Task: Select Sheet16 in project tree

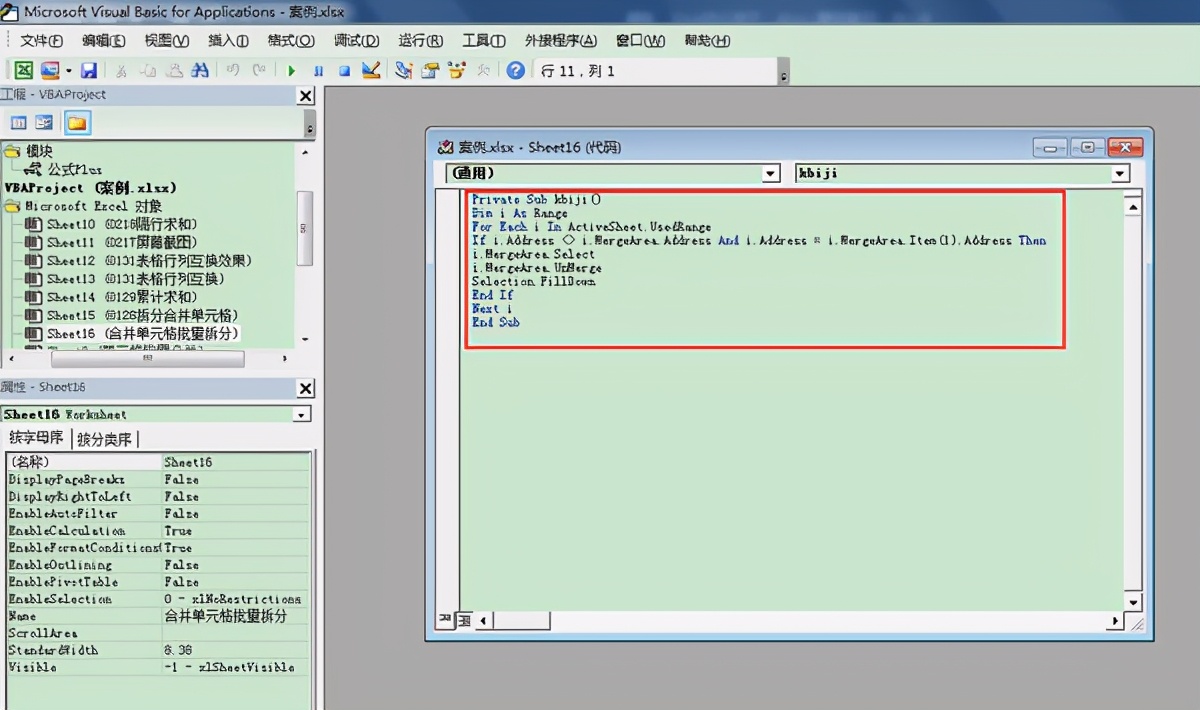Action: (x=143, y=333)
